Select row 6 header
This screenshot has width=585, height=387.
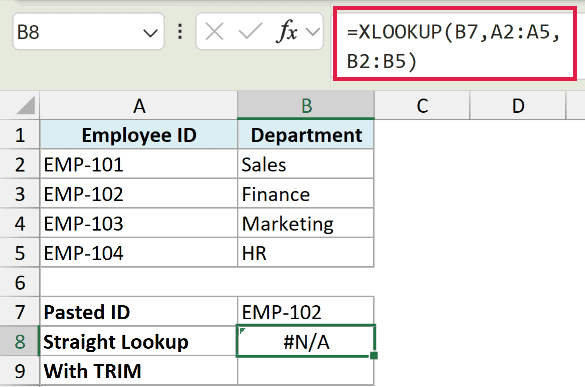[20, 282]
